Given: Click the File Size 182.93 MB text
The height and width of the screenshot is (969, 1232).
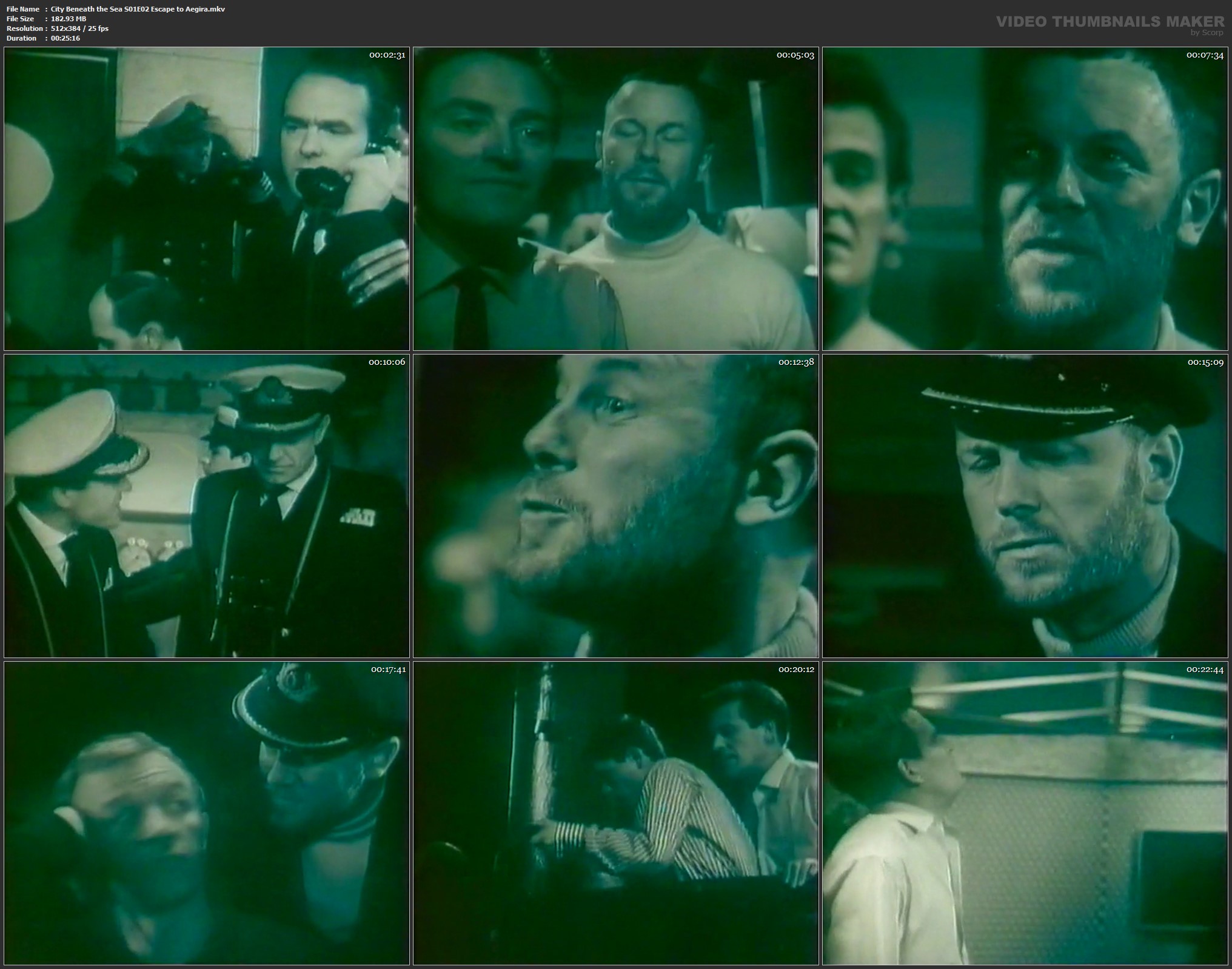Looking at the screenshot, I should [68, 19].
